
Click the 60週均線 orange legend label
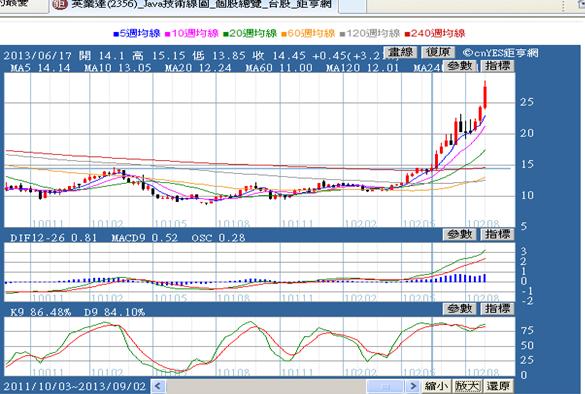311,34
